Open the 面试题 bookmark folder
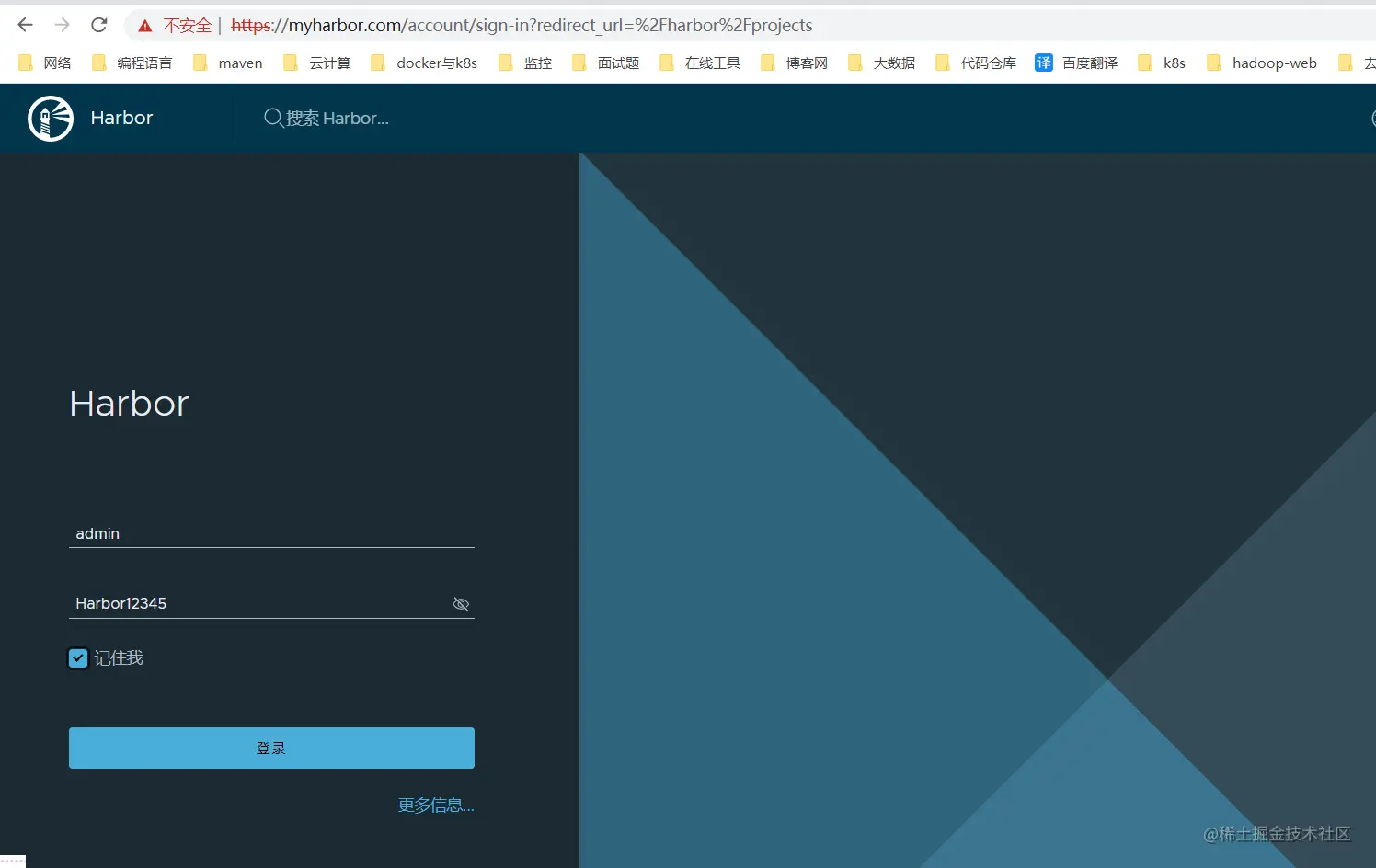This screenshot has width=1376, height=868. click(605, 63)
